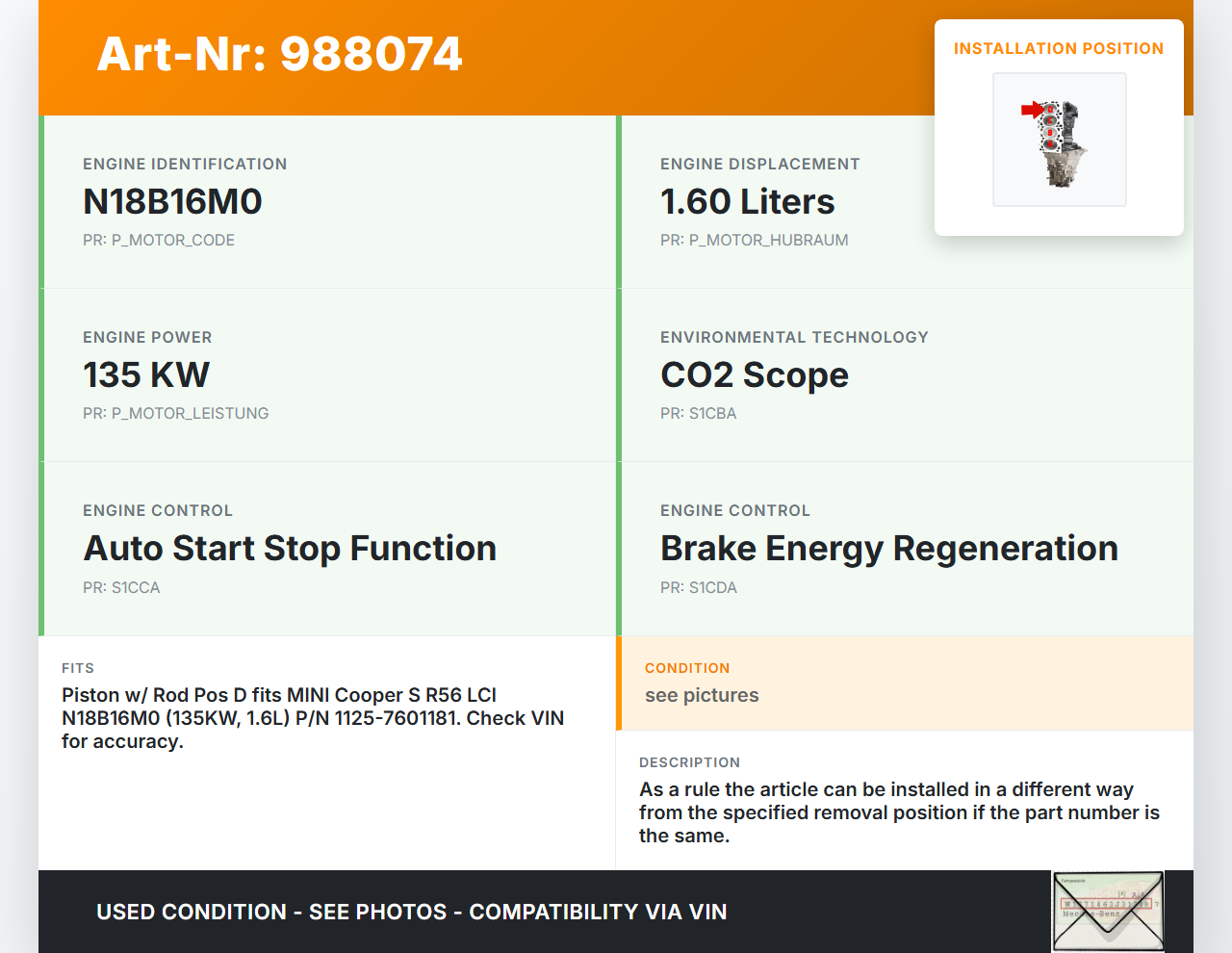The width and height of the screenshot is (1232, 953).
Task: Open the VIN document thumbnail in footer
Action: point(1108,911)
